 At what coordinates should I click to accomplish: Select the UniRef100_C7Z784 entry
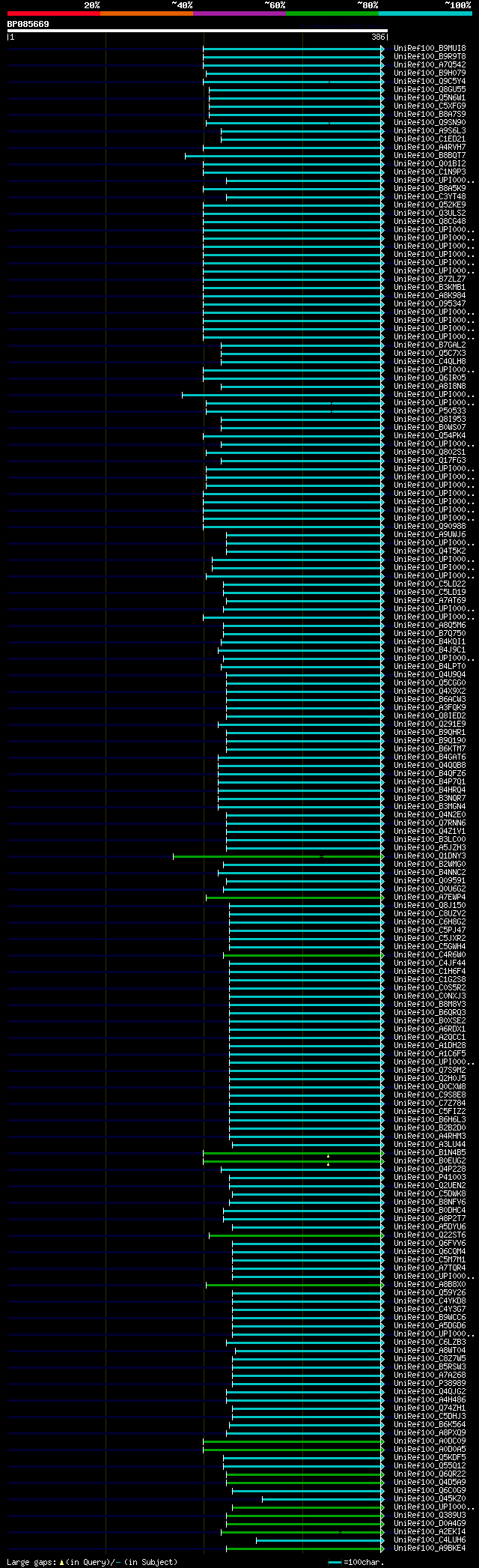[430, 1104]
